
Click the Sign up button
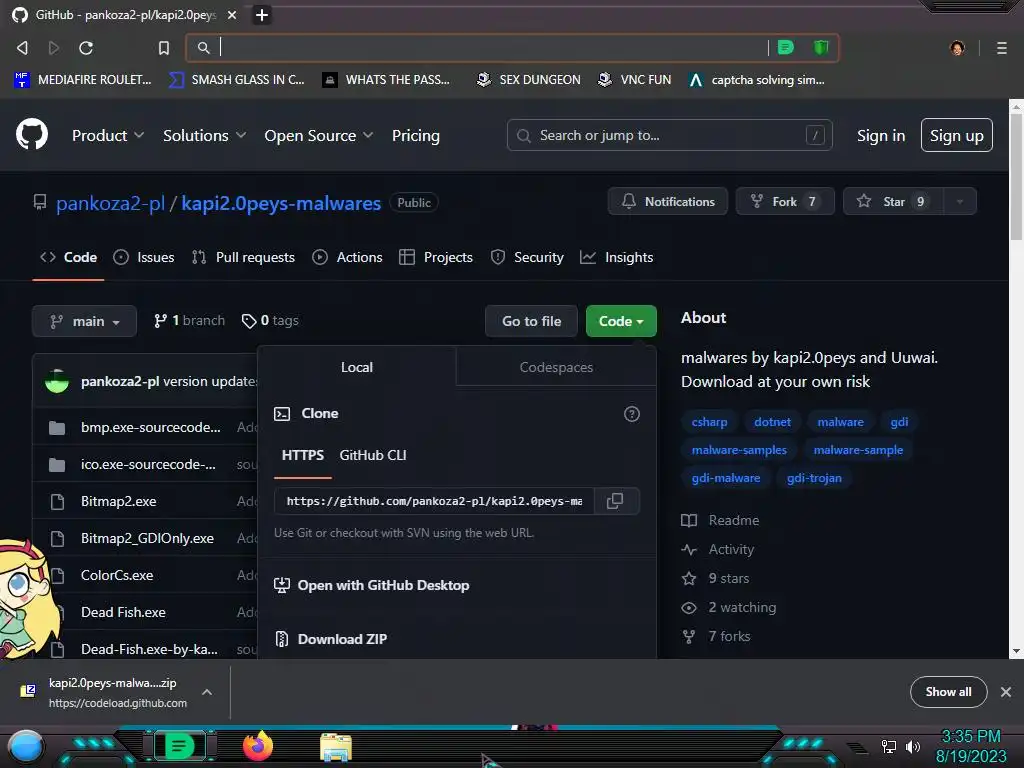(x=957, y=135)
